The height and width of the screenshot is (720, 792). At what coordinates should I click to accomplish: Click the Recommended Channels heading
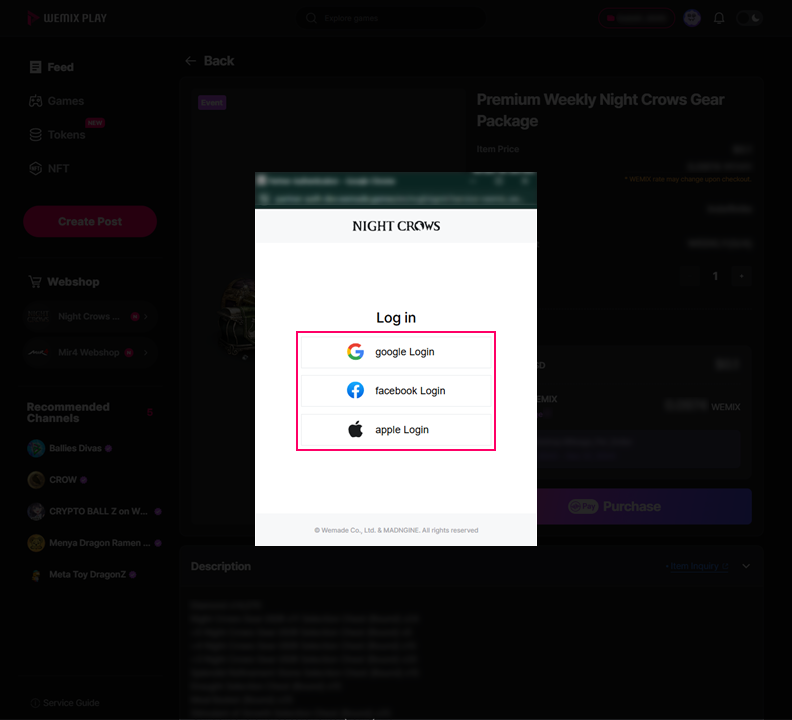pyautogui.click(x=68, y=412)
